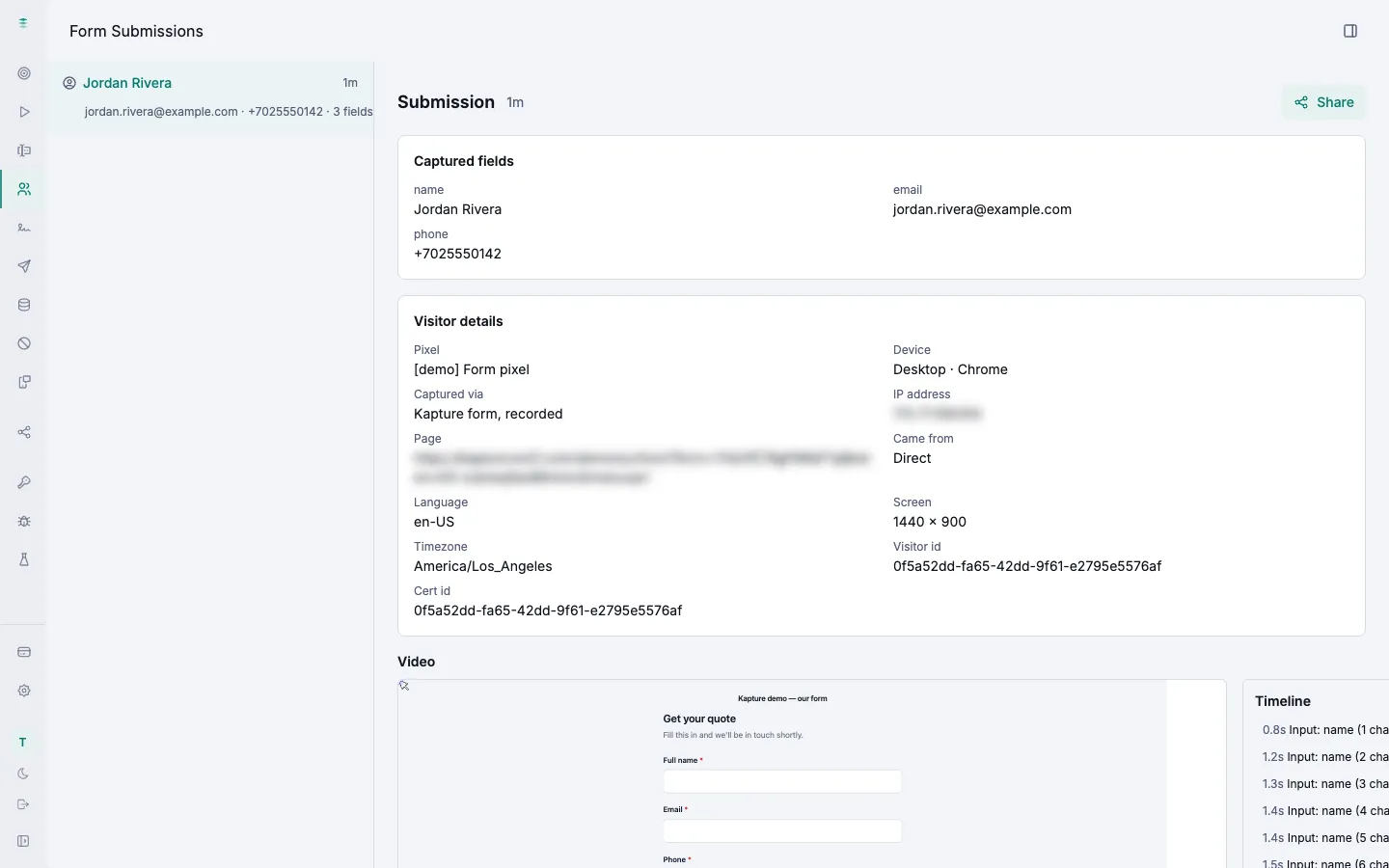This screenshot has width=1389, height=868.
Task: Click the T user avatar
Action: coord(23,742)
